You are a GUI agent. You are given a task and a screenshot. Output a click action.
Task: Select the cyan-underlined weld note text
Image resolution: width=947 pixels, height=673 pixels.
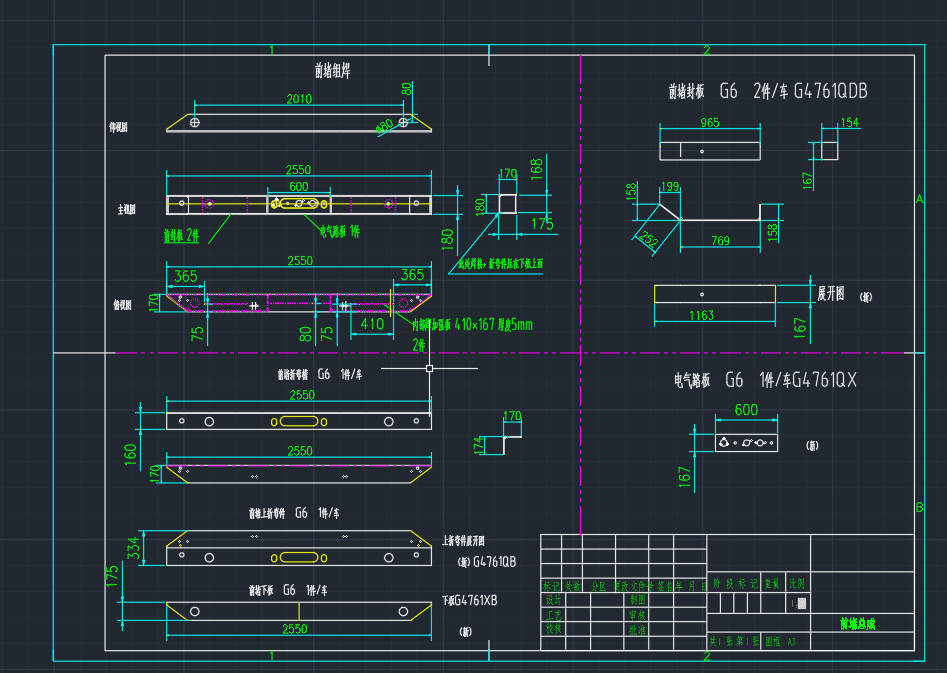500,264
